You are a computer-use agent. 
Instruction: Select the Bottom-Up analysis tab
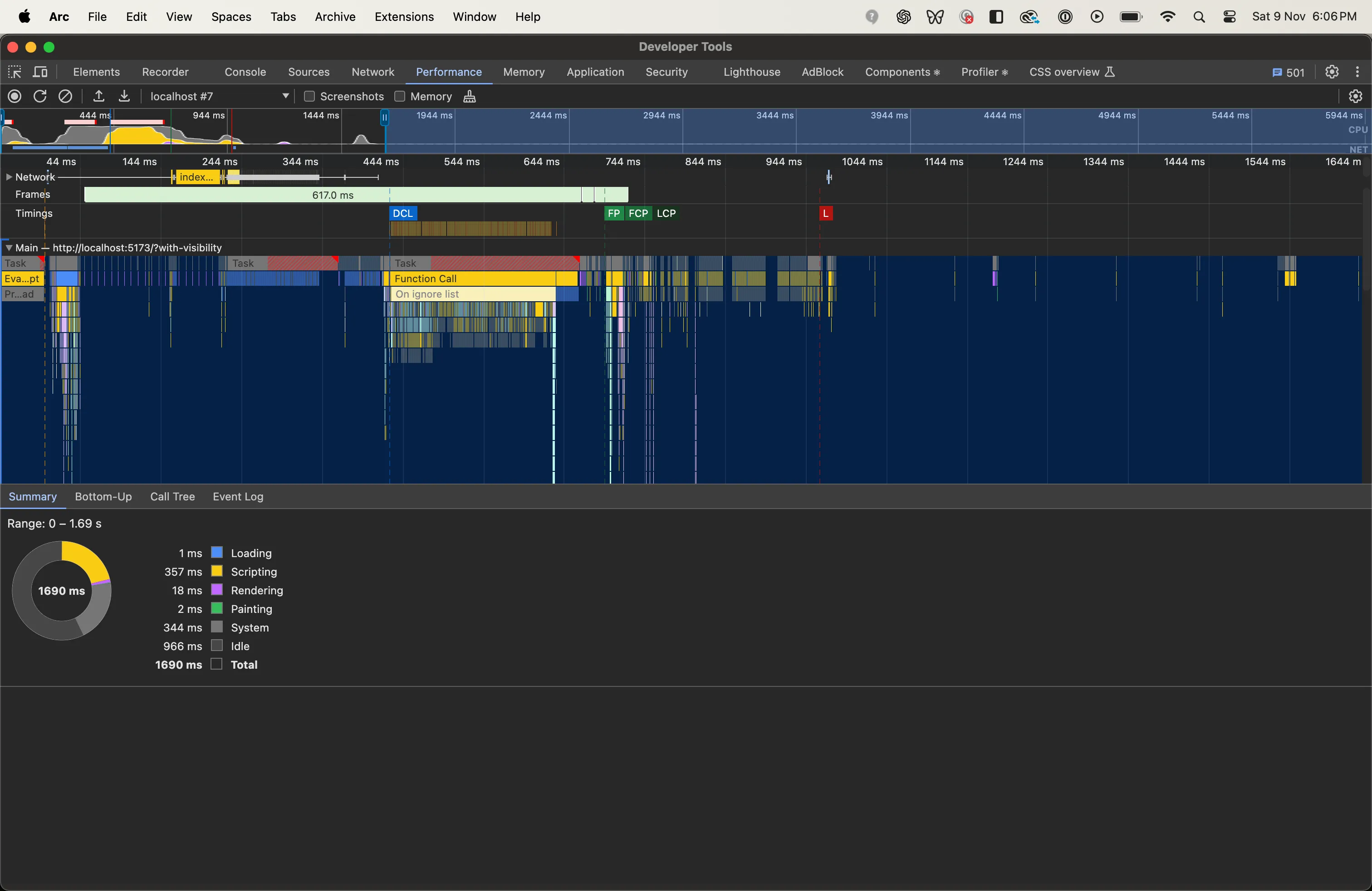point(103,496)
